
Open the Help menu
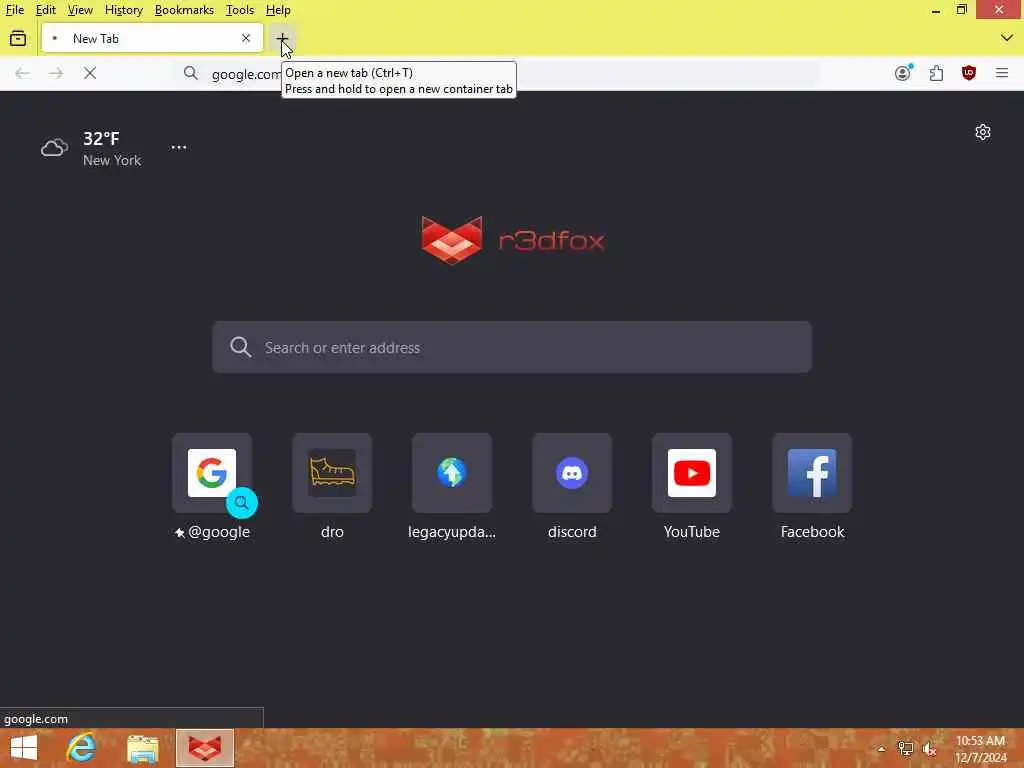(x=278, y=10)
